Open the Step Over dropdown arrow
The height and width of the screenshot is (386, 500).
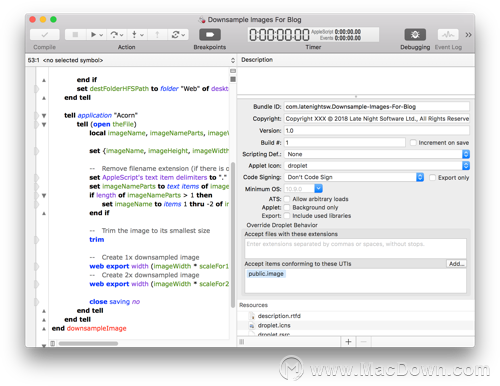point(122,35)
